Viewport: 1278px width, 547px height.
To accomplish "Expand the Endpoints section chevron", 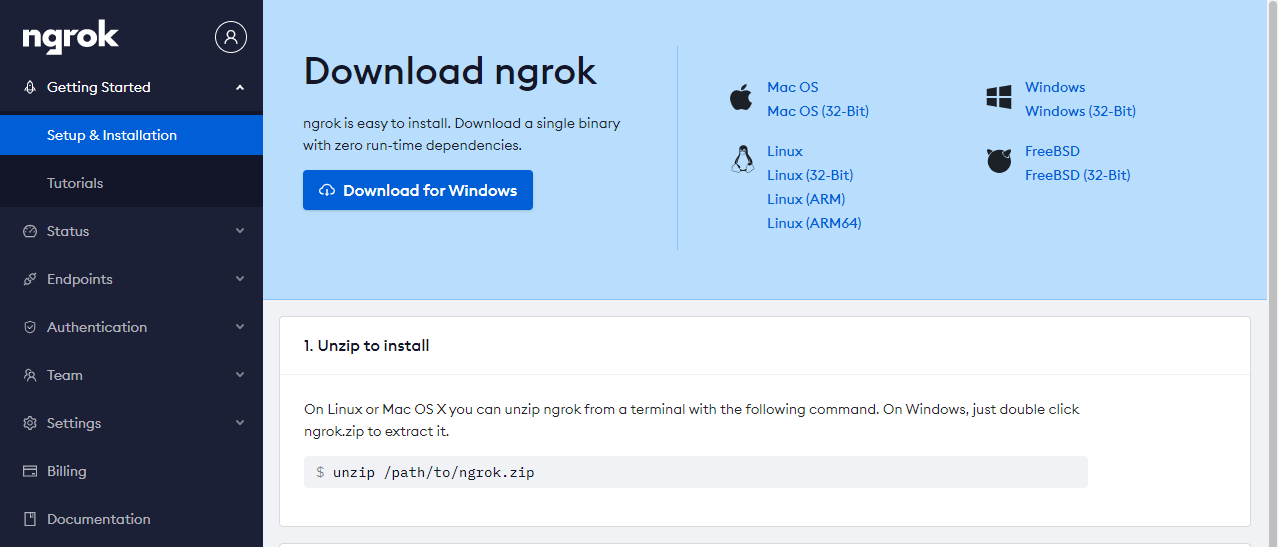I will pyautogui.click(x=240, y=279).
